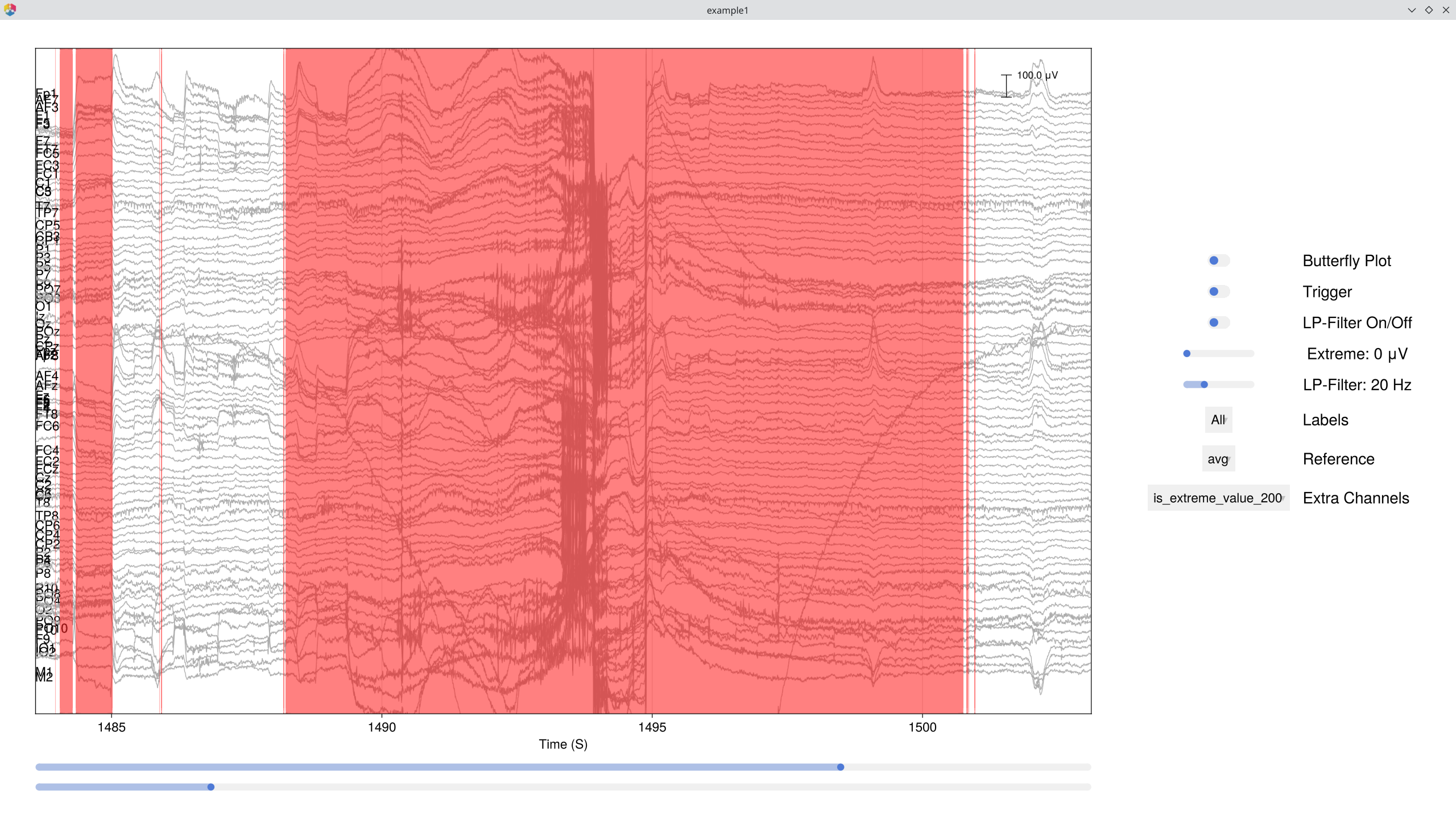The image size is (1456, 819).
Task: Click the 100.0 µV scale bar indicator
Action: 1007,81
